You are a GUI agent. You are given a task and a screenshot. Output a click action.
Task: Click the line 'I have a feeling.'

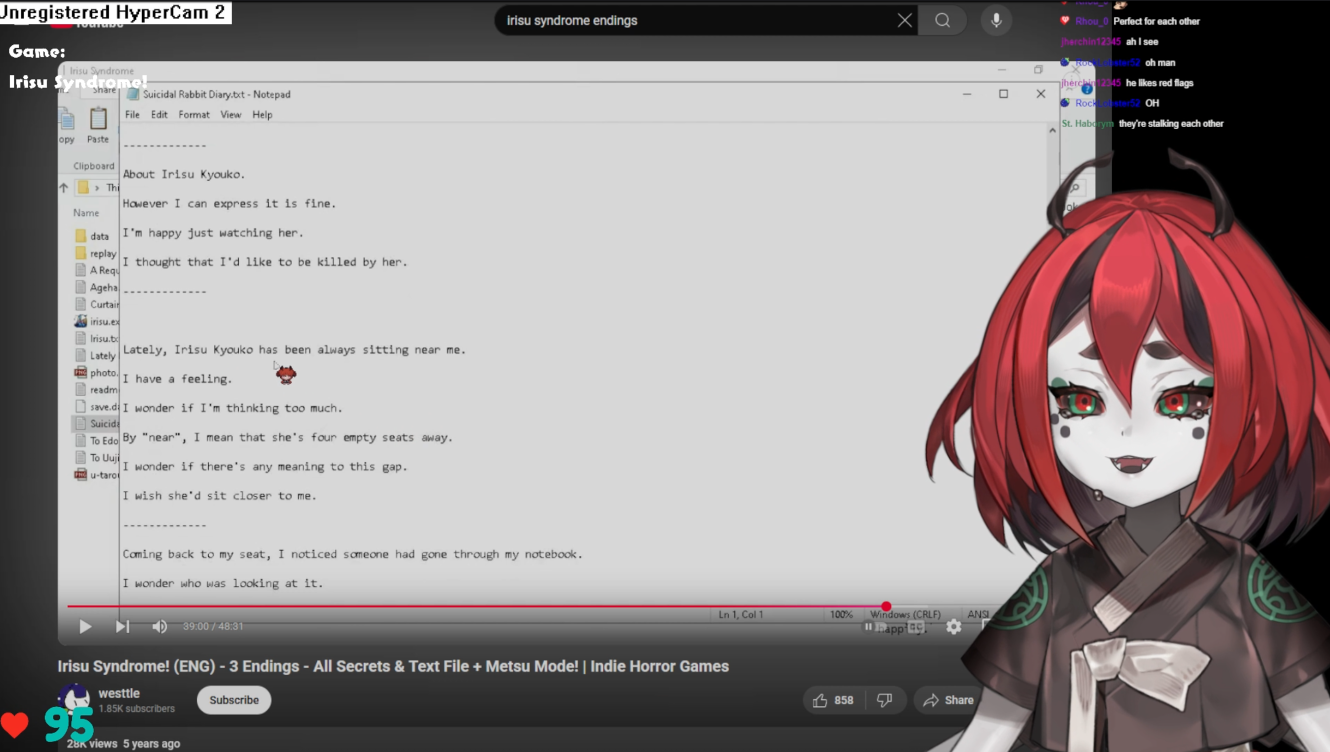pyautogui.click(x=177, y=379)
